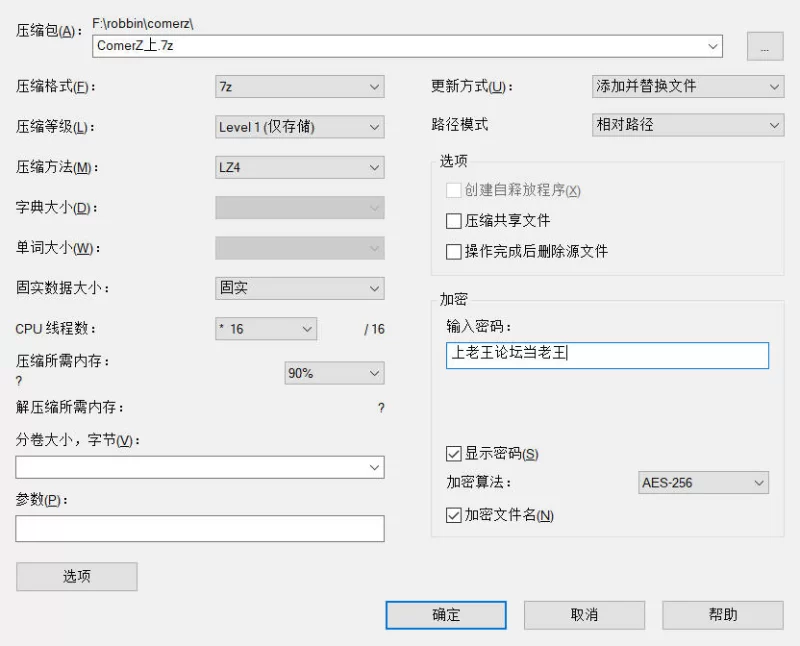Open the 加密算法 dropdown showing AES-256
The image size is (800, 646).
(703, 483)
